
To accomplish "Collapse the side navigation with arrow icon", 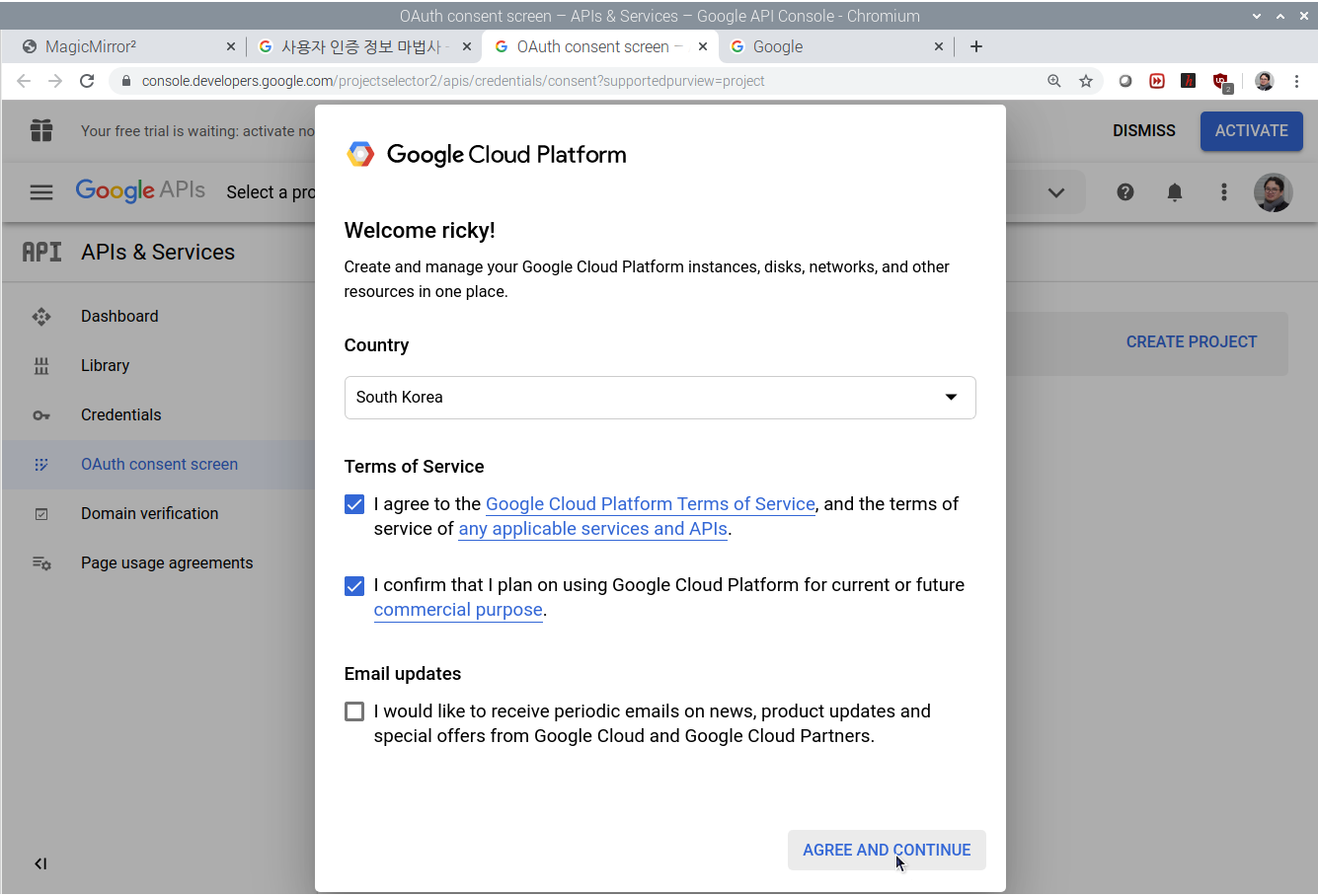I will (40, 863).
